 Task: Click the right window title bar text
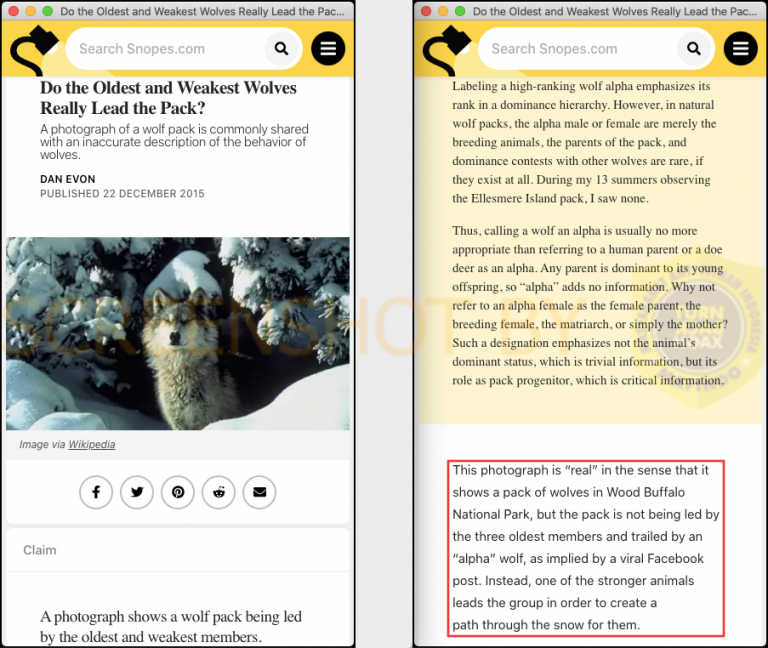pos(615,11)
